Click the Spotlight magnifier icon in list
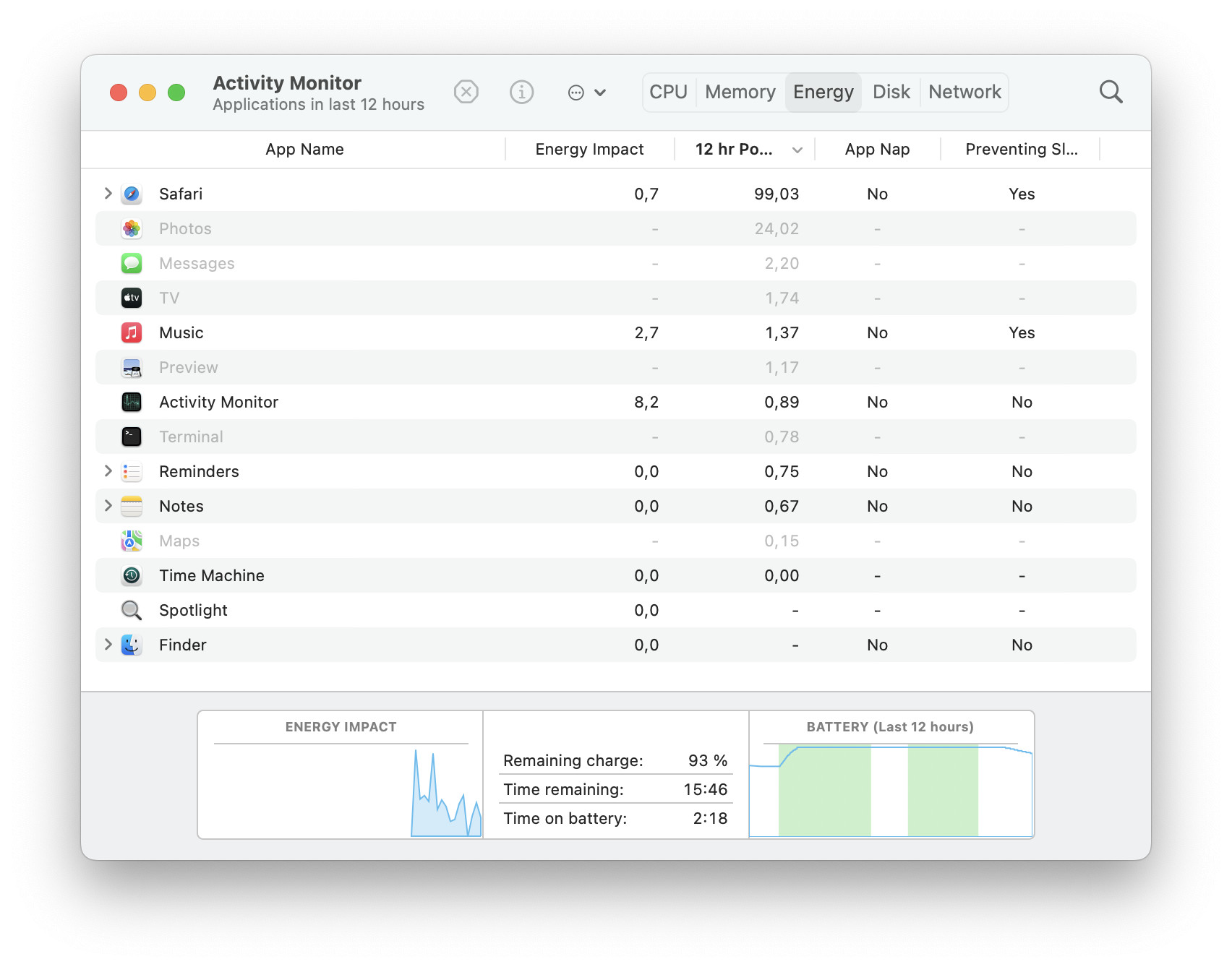The image size is (1232, 967). [x=132, y=610]
